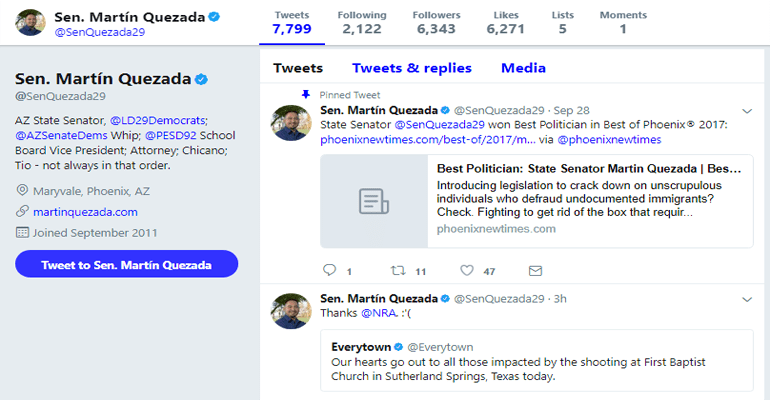The width and height of the screenshot is (770, 400).
Task: Switch to Tweets & replies tab
Action: point(411,68)
